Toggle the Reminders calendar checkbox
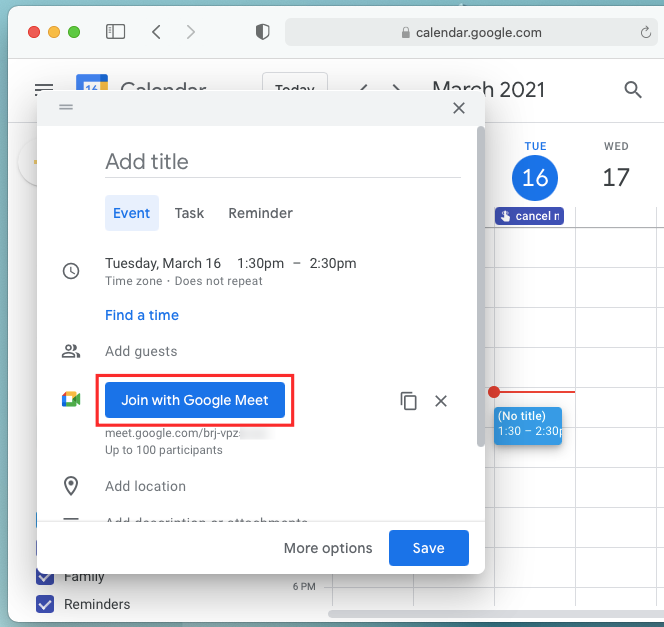The height and width of the screenshot is (627, 664). [45, 604]
